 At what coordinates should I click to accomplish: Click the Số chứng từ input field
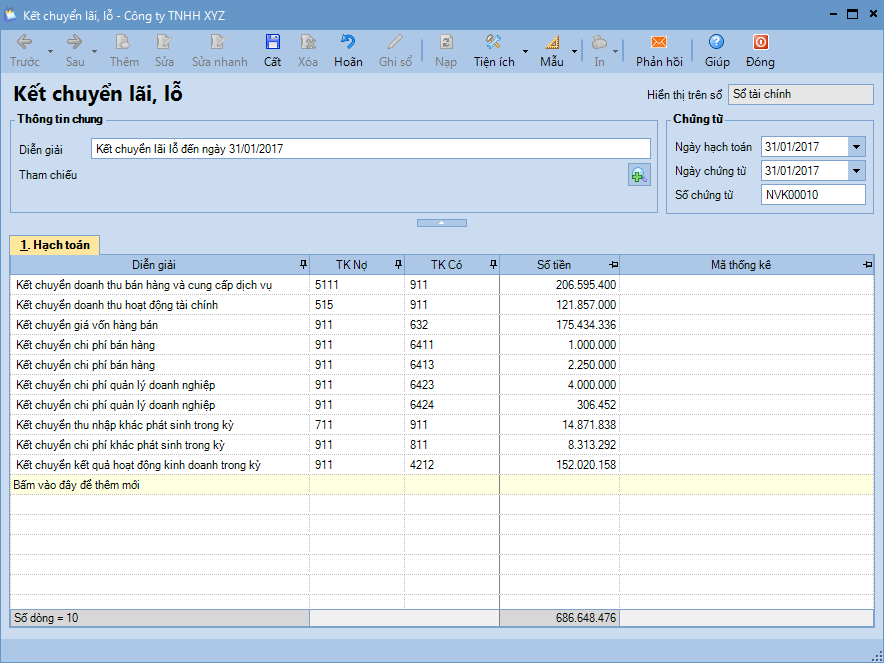[812, 195]
